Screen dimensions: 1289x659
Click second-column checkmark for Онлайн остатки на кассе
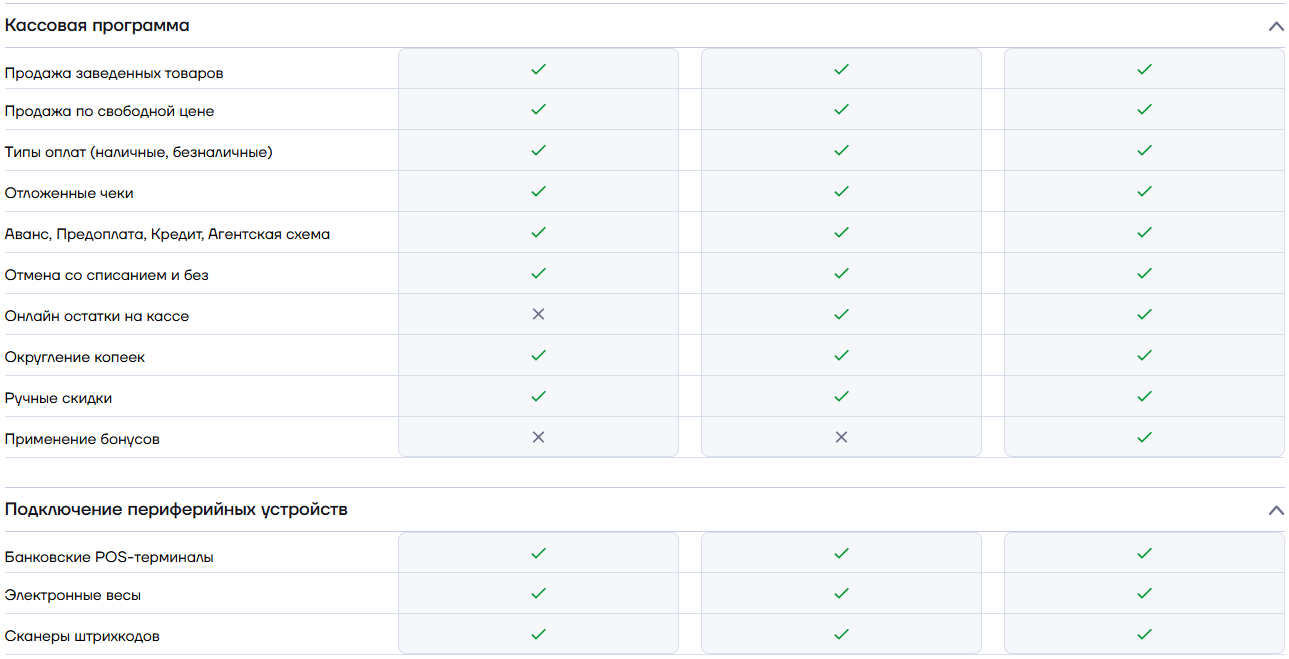[x=841, y=314]
